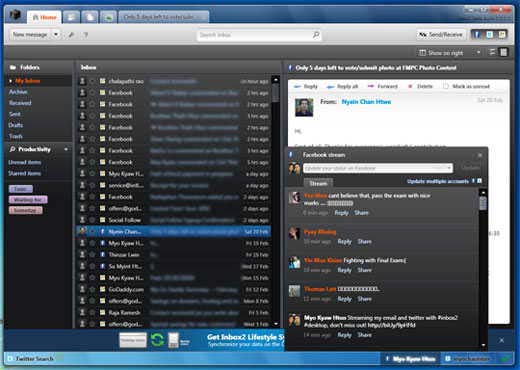This screenshot has width=520, height=370.
Task: Open the Update multiple accounts link
Action: (438, 181)
